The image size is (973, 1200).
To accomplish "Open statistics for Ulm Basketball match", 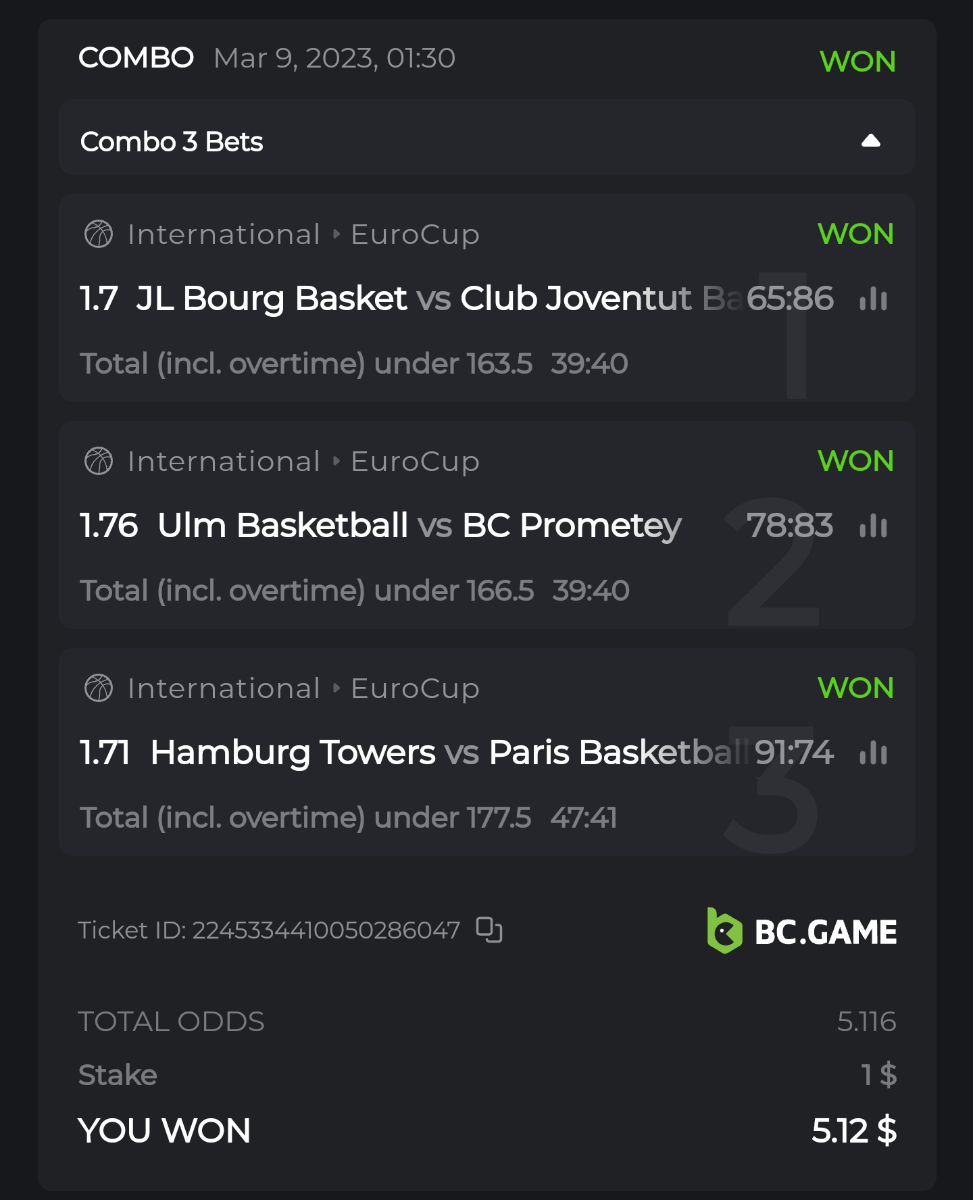I will [873, 525].
